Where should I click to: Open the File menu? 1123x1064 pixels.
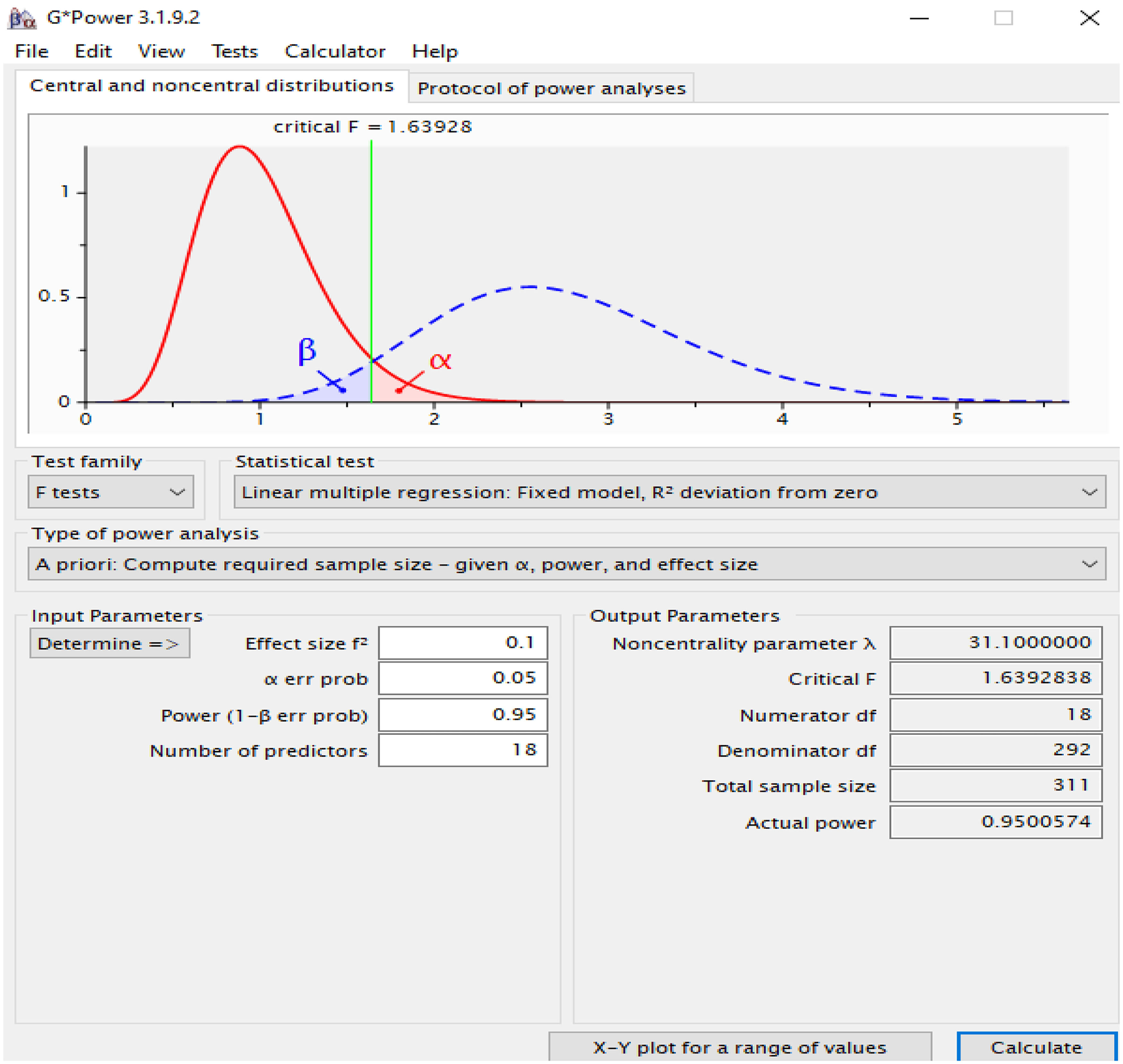(32, 52)
